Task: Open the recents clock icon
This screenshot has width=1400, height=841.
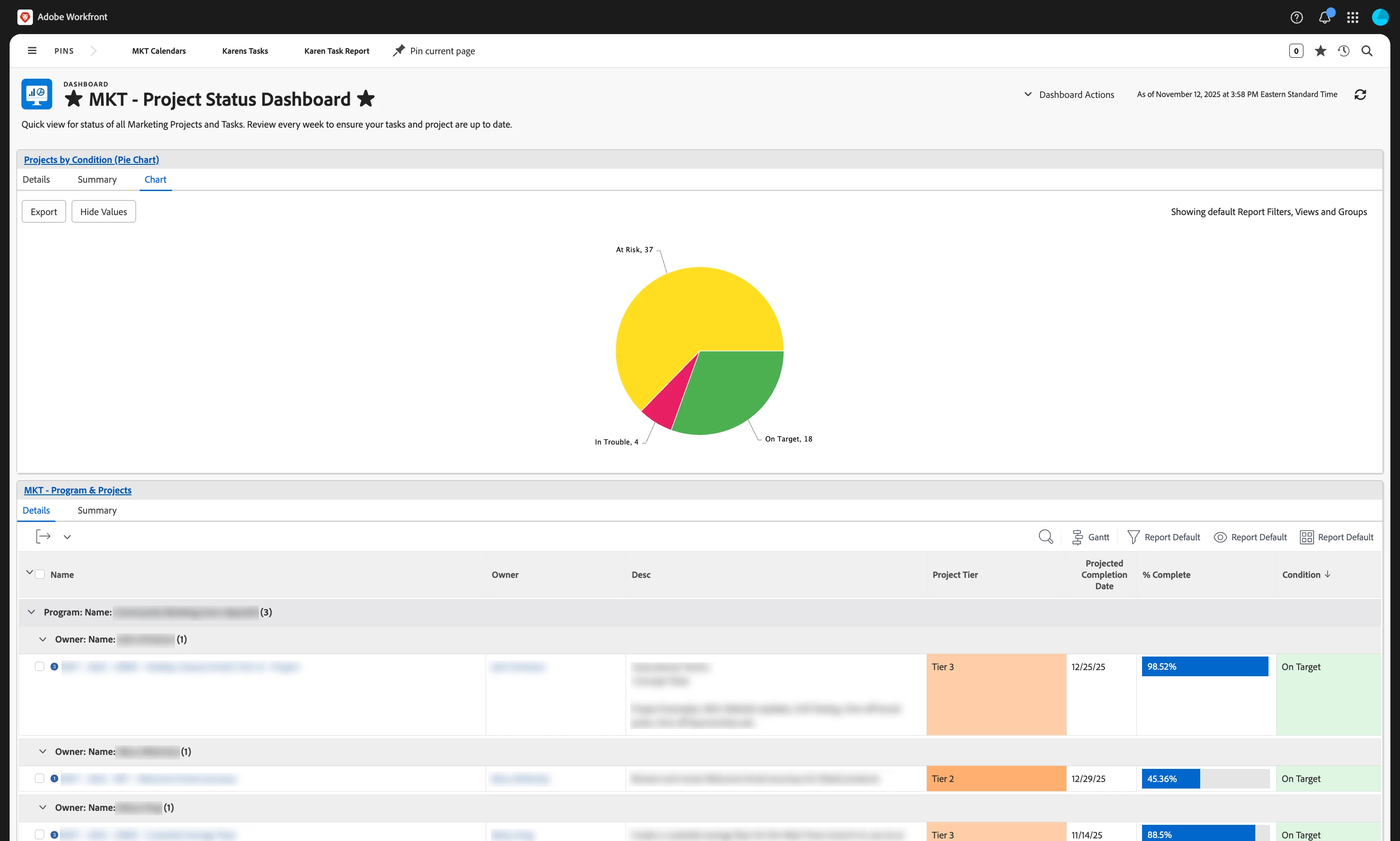Action: [1343, 51]
